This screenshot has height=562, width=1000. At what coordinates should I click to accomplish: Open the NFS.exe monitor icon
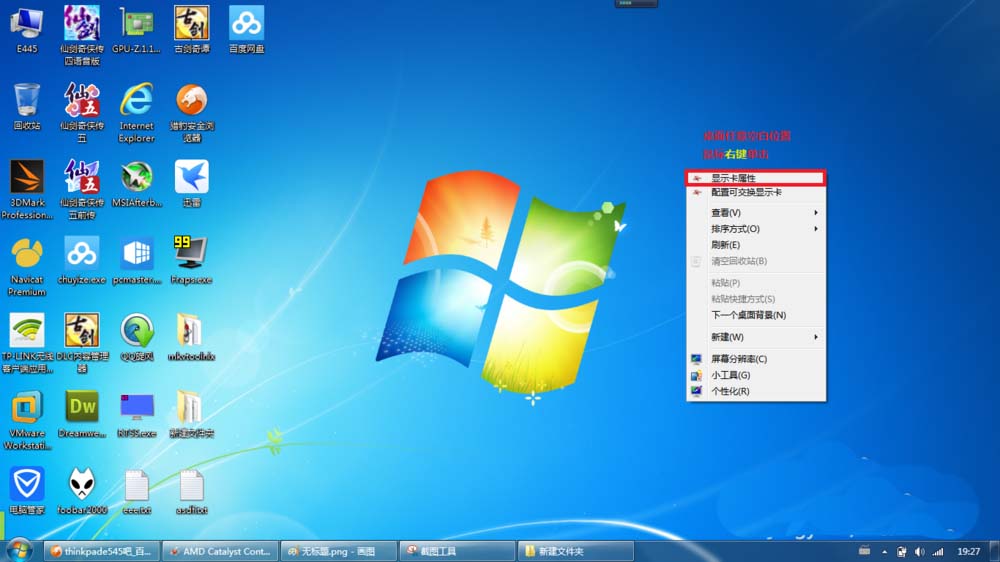(x=136, y=414)
